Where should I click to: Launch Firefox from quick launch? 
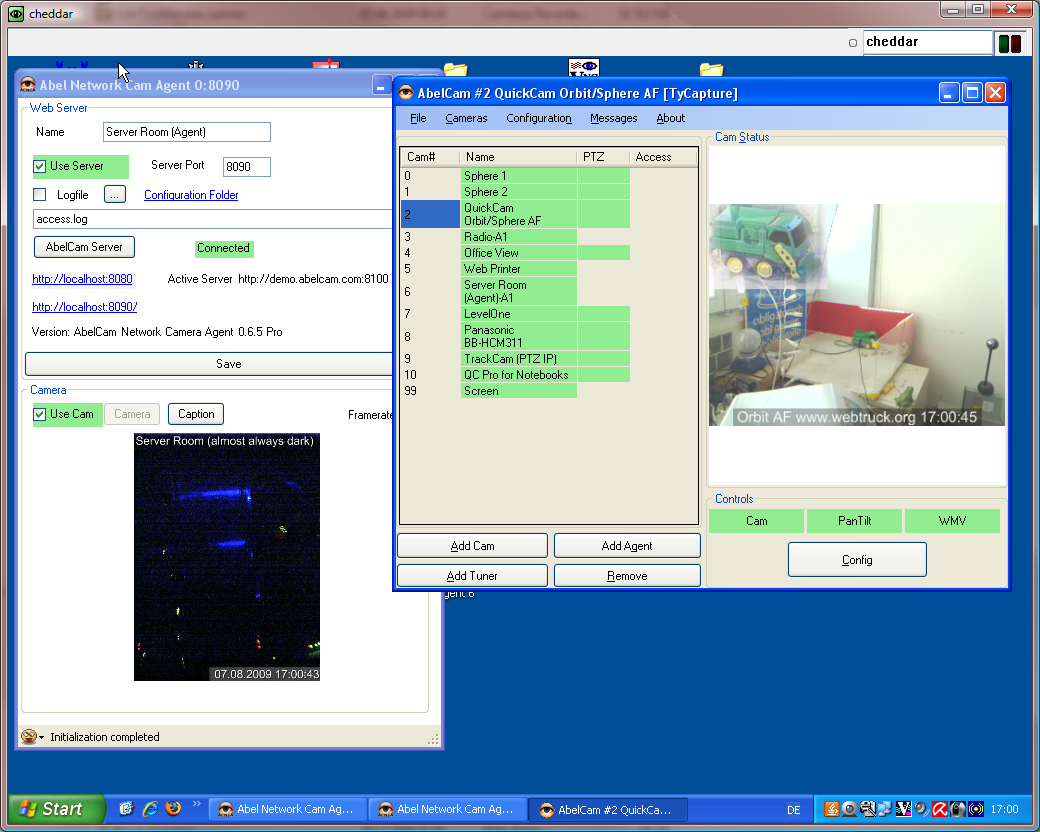point(173,808)
